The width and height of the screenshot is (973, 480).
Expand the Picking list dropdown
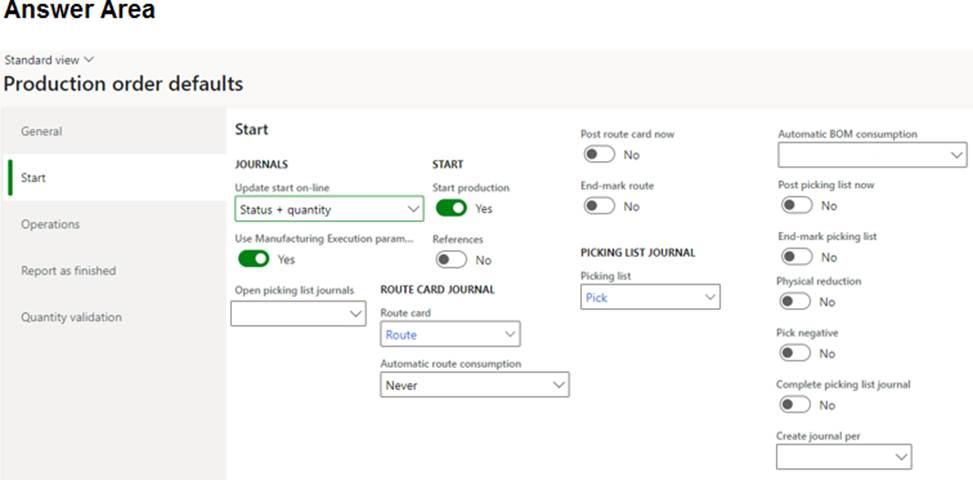point(650,297)
